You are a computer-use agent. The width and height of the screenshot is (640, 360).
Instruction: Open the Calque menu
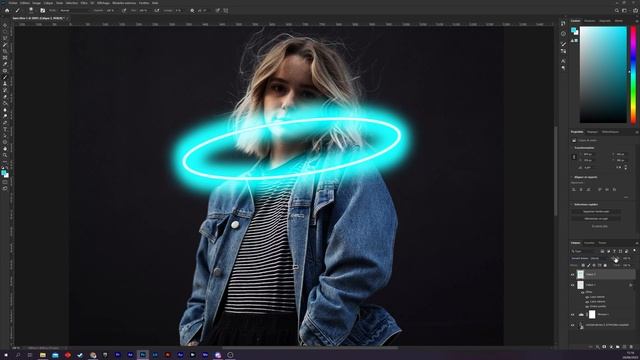pyautogui.click(x=48, y=3)
